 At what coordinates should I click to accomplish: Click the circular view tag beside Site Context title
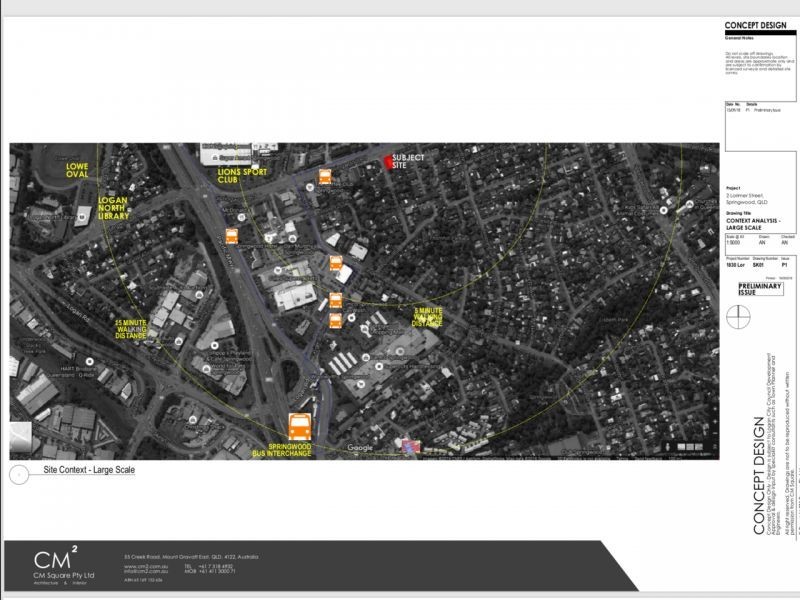click(19, 474)
